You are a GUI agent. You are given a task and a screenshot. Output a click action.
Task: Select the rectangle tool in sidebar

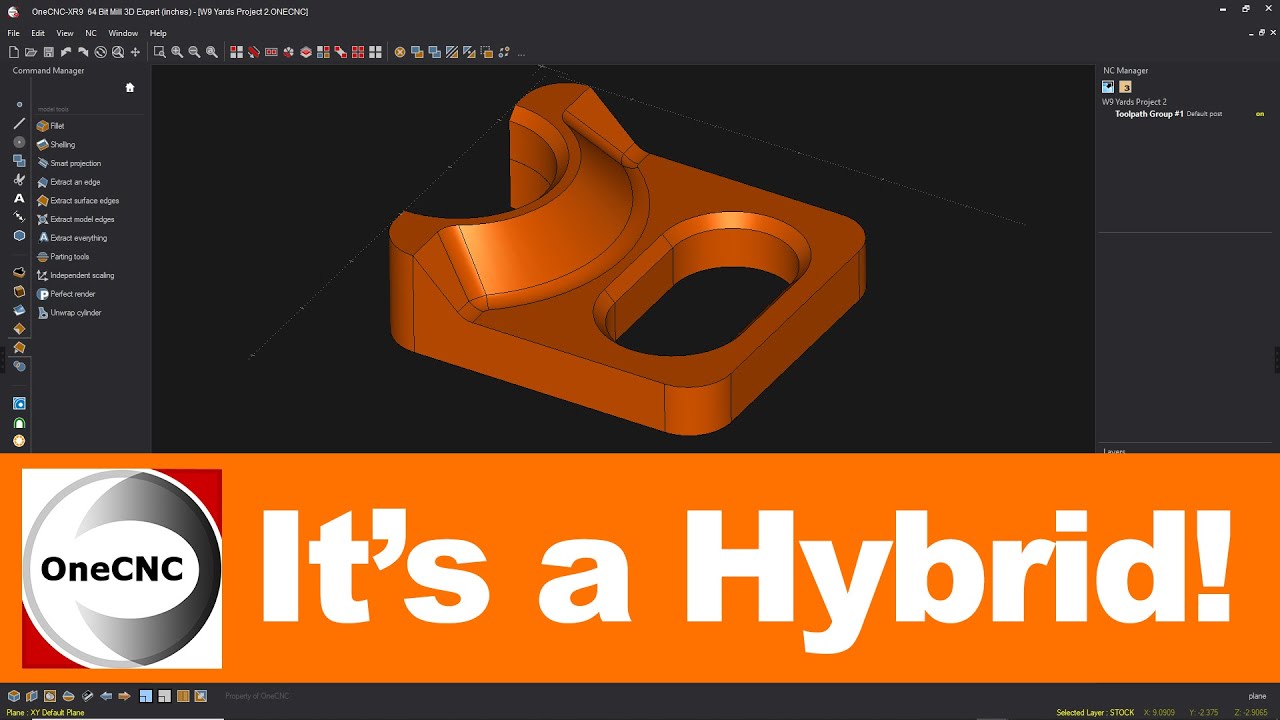tap(19, 161)
